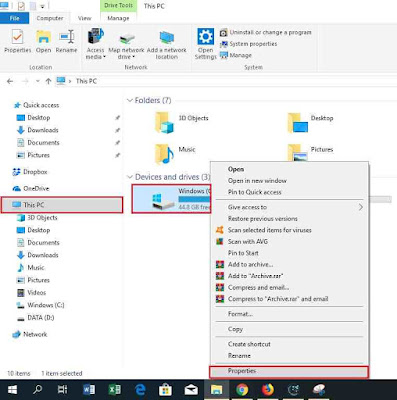Click the taskbar Search icon
The image size is (397, 400).
(x=38, y=390)
